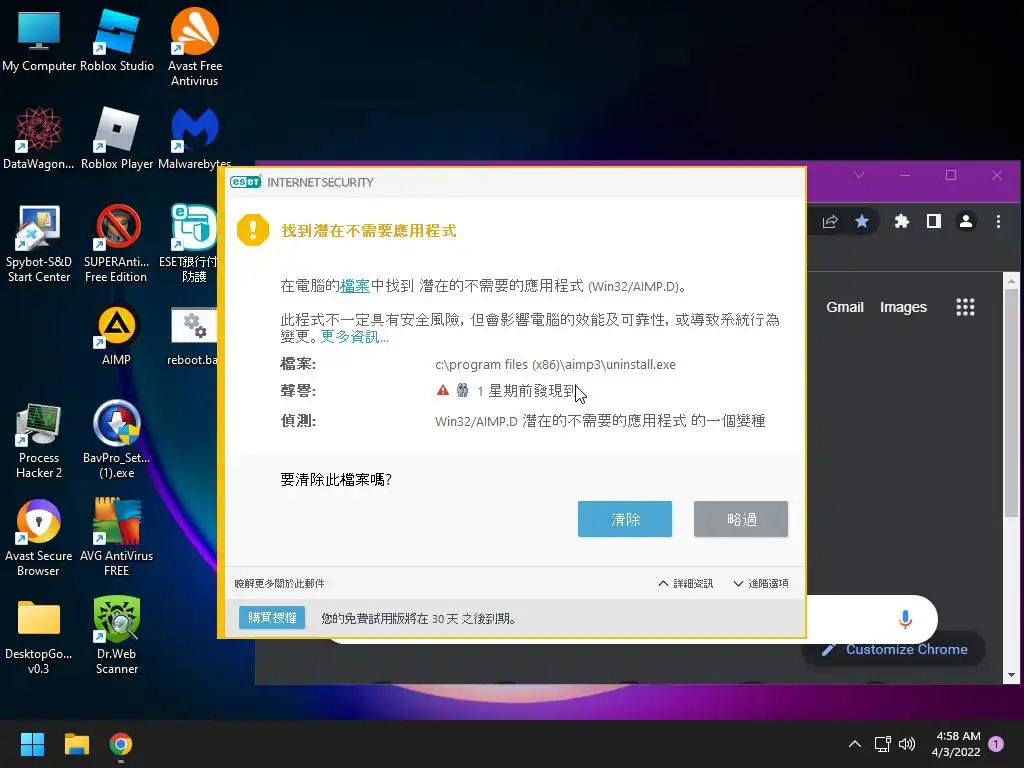This screenshot has width=1024, height=768.
Task: Open 檔案 link in ESET message
Action: tap(355, 286)
